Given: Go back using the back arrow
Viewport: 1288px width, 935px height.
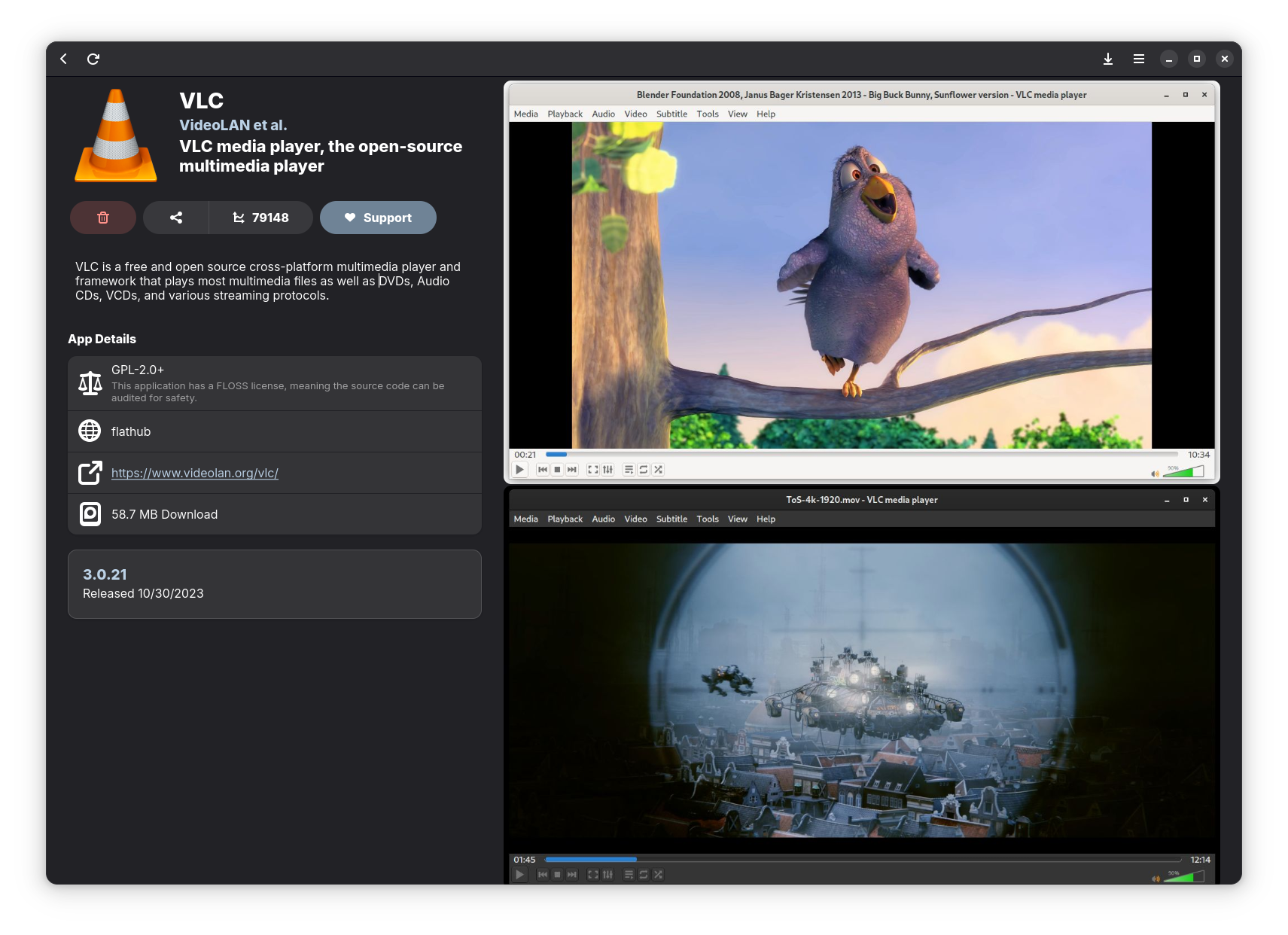Looking at the screenshot, I should 64,59.
